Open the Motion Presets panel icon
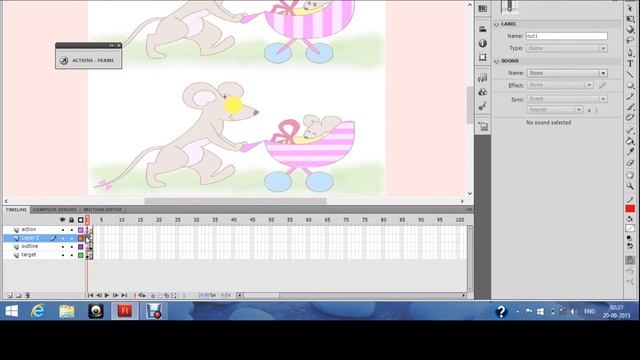 point(482,106)
